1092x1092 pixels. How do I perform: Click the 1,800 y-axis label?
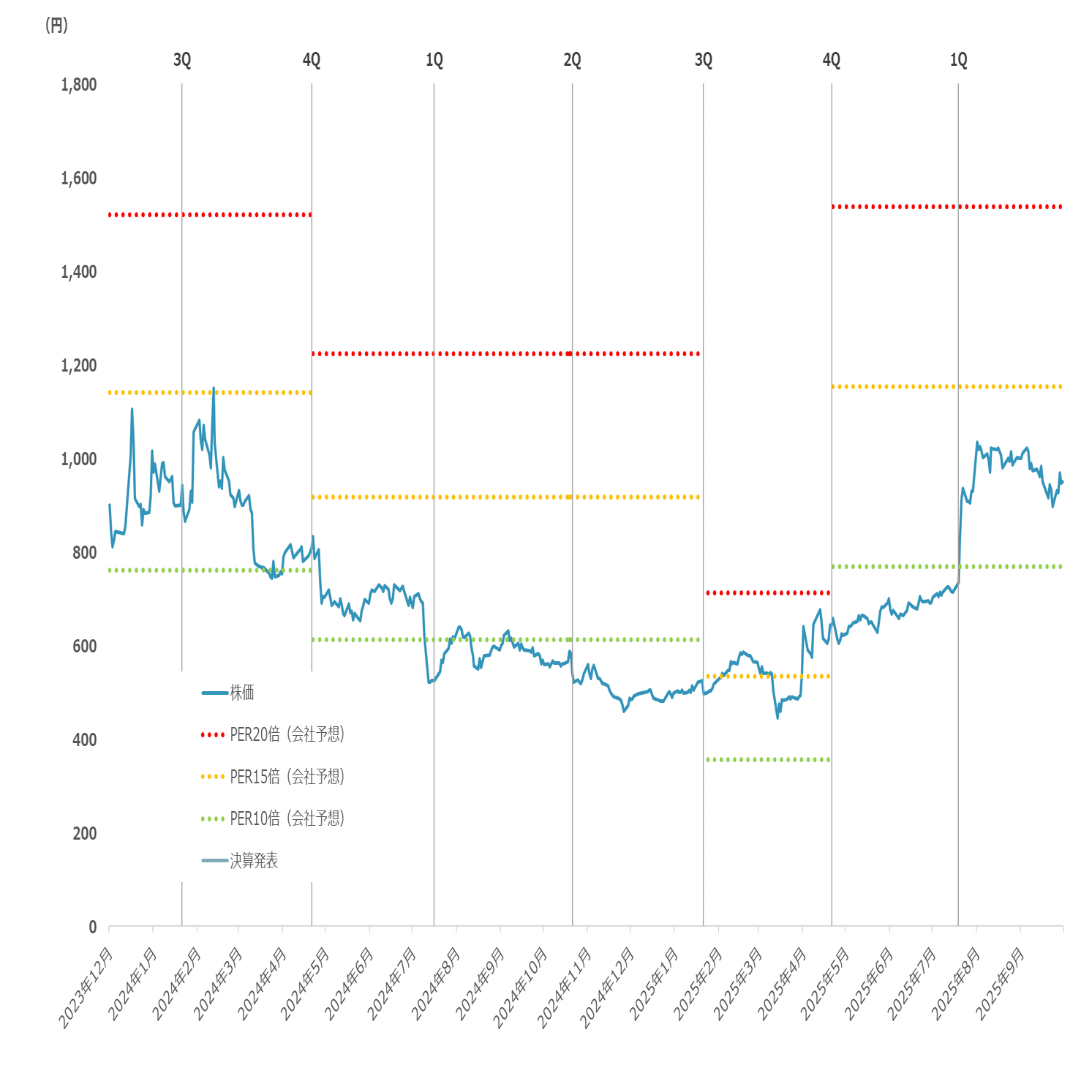click(79, 85)
